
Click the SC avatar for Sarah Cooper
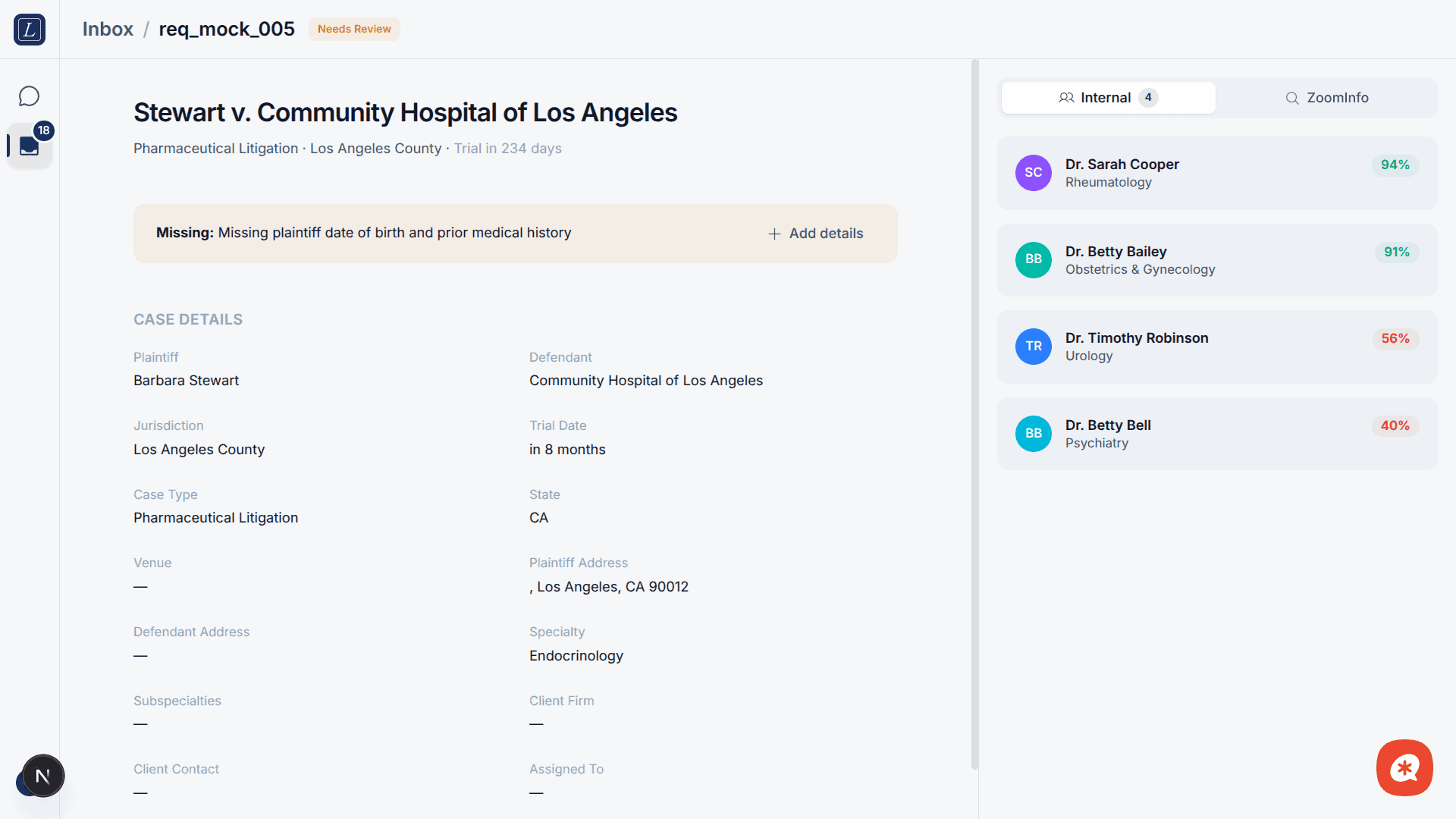point(1033,173)
